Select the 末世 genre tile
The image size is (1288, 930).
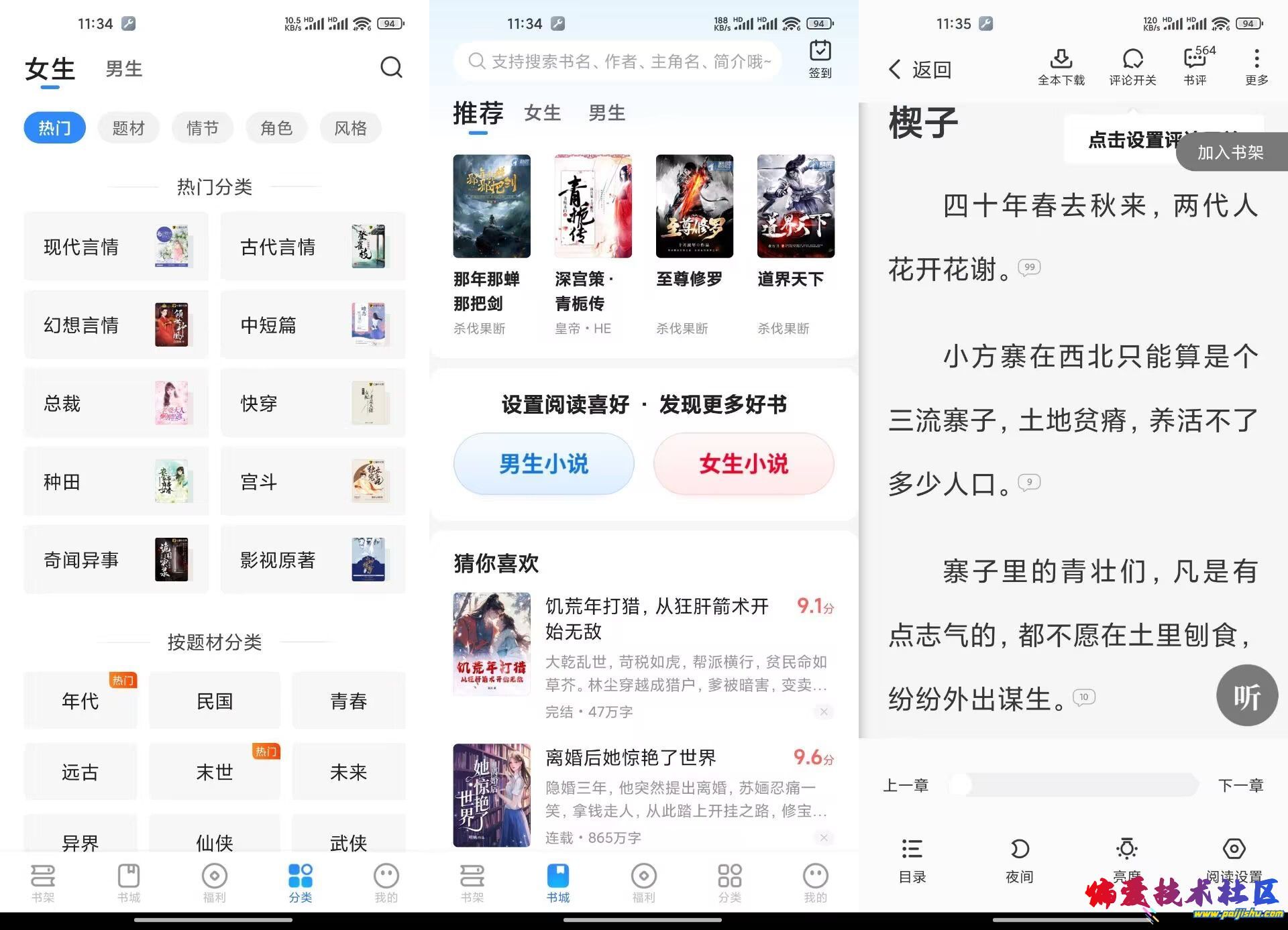(215, 772)
